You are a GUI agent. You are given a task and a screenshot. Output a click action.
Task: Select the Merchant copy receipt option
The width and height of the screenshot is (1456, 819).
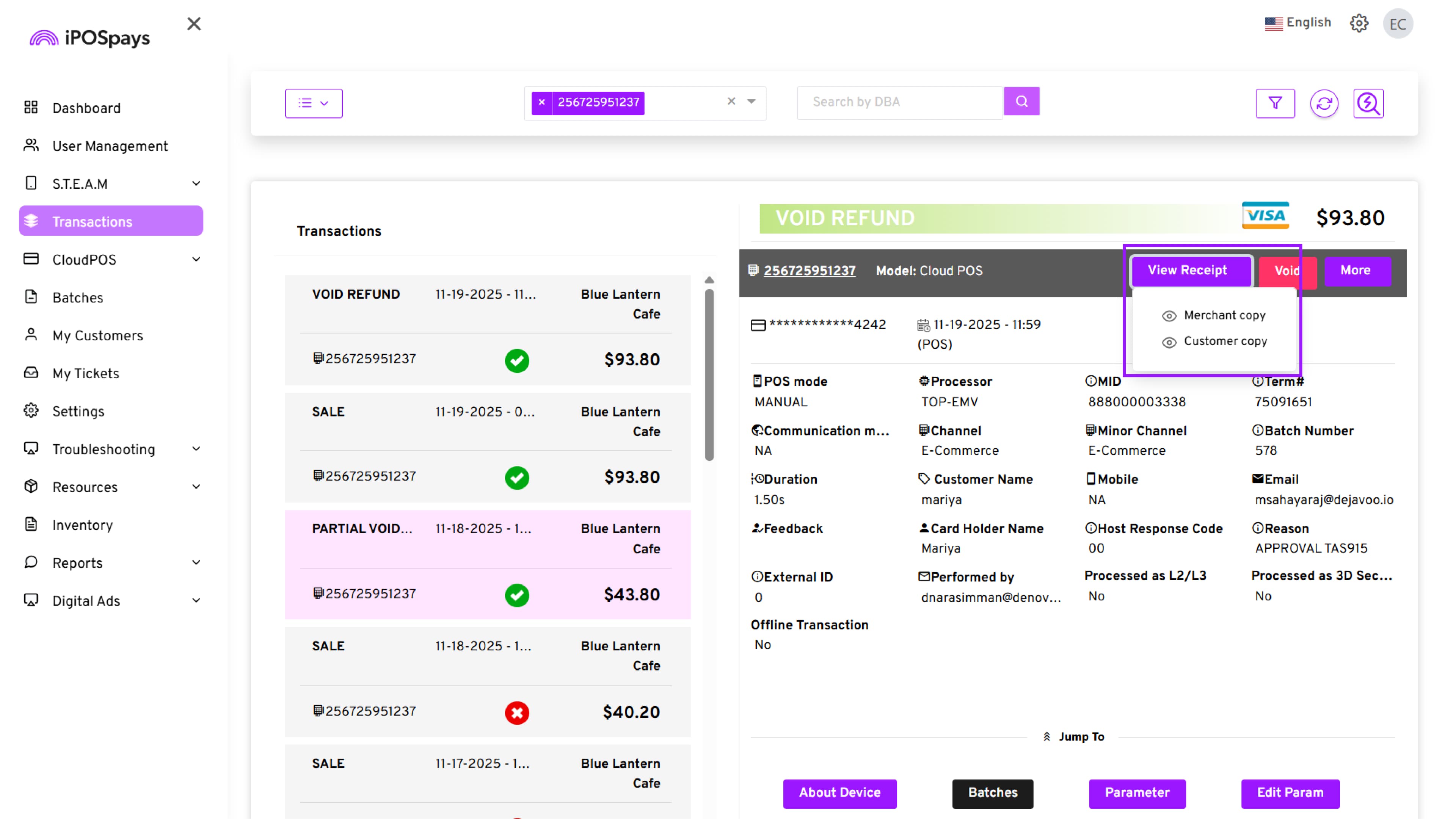coord(1224,315)
